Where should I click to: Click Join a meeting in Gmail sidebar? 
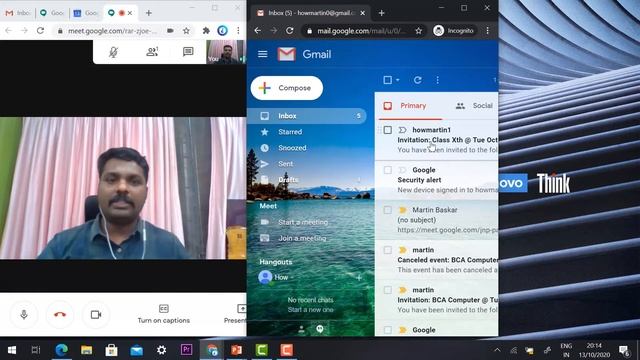(x=302, y=238)
